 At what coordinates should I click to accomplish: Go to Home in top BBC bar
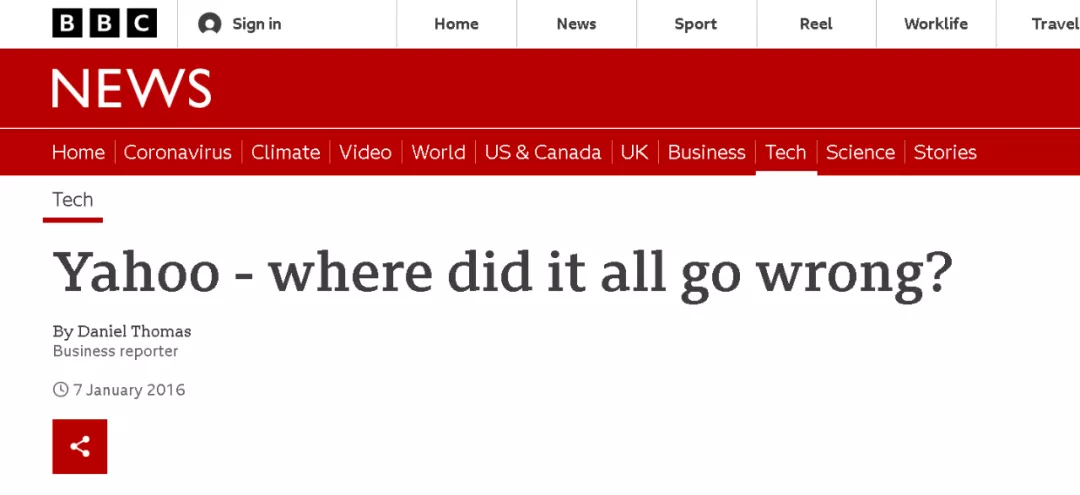(456, 24)
